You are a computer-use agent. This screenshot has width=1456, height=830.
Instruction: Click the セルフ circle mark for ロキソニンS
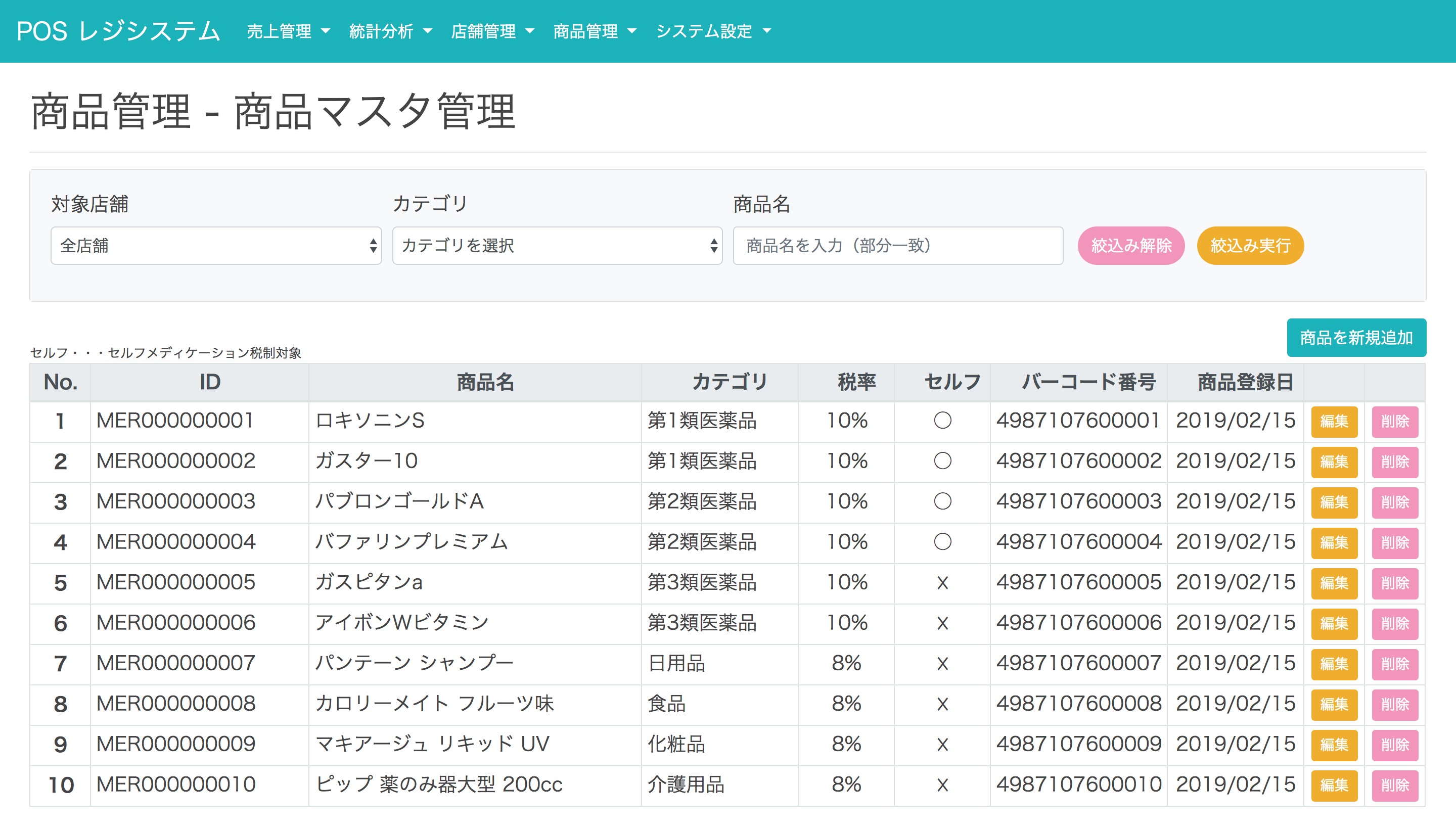coord(942,421)
